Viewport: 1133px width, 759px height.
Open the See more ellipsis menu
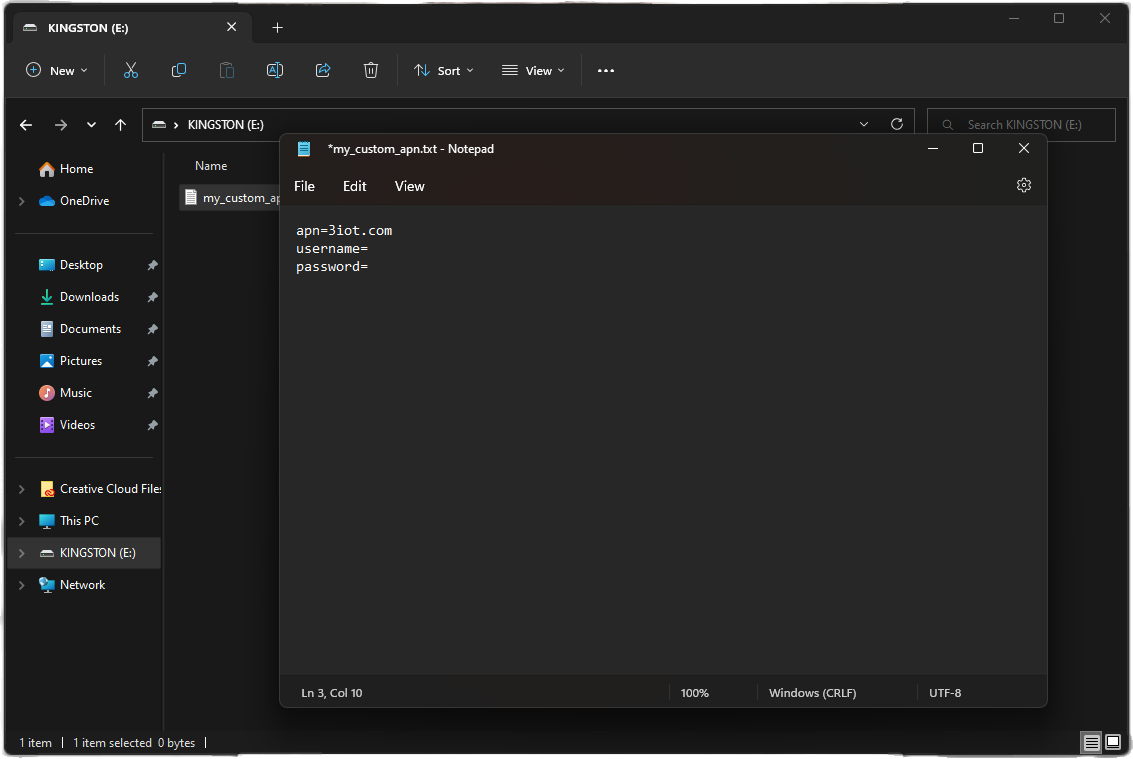point(606,70)
